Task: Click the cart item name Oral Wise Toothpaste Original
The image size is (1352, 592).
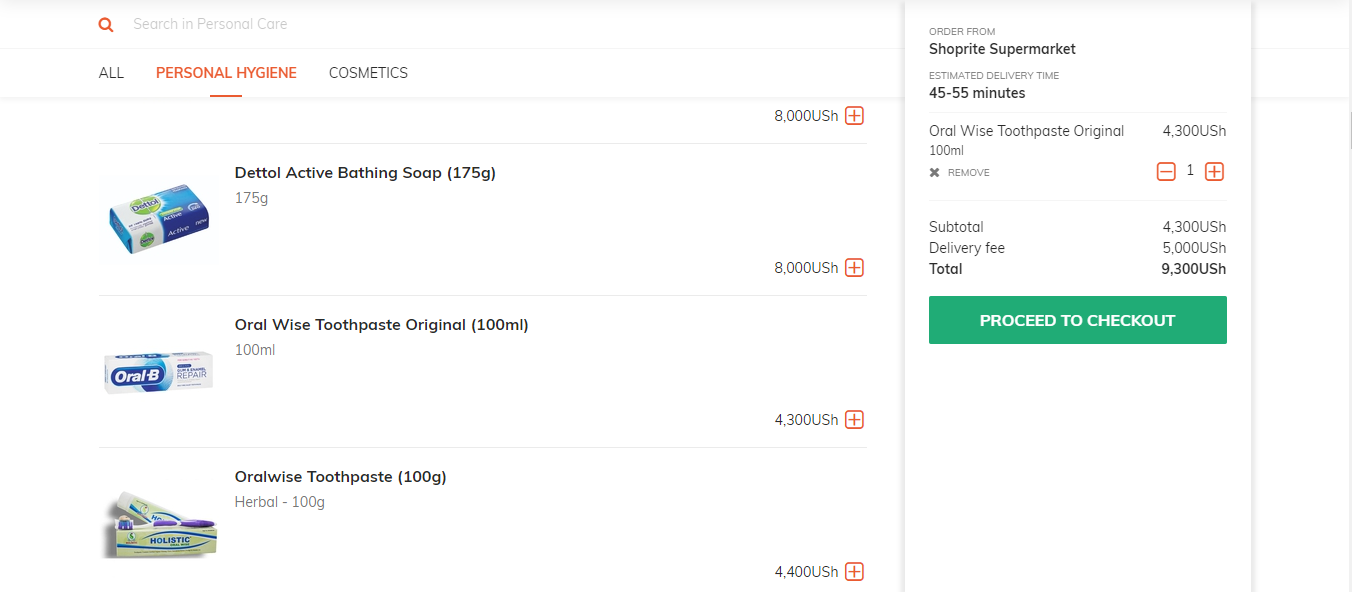Action: pyautogui.click(x=1026, y=131)
